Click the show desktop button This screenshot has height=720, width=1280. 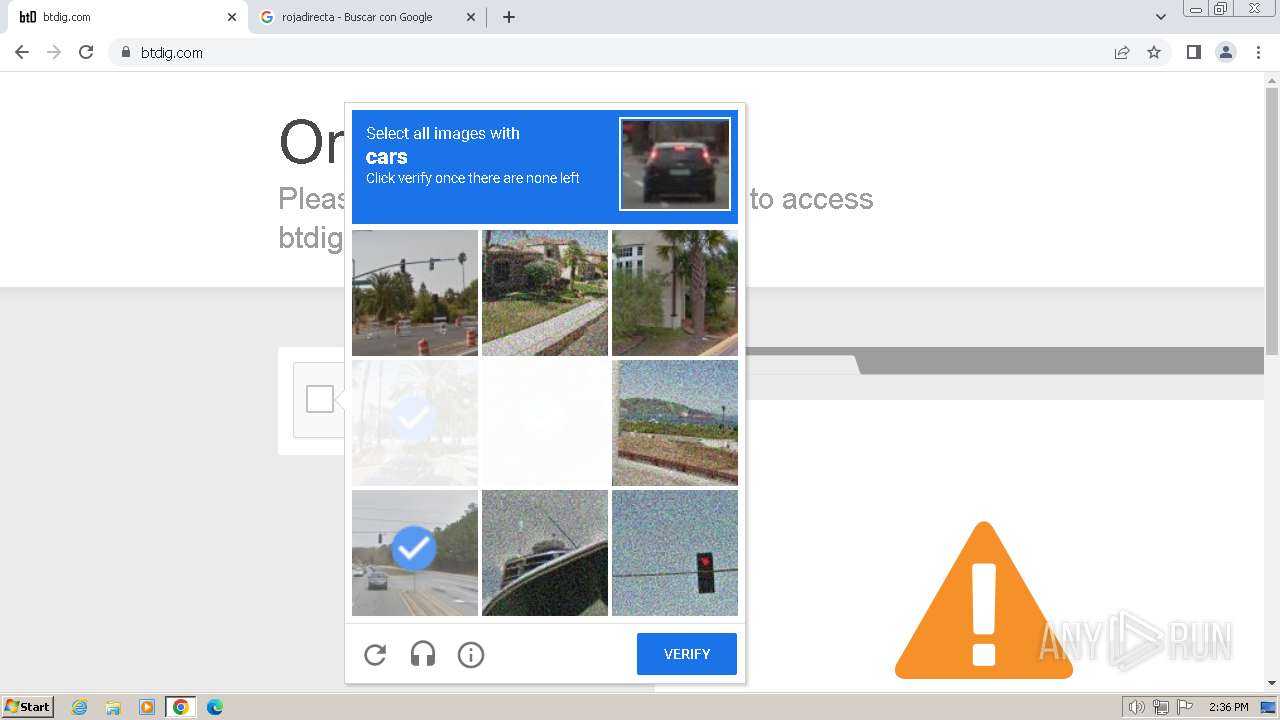pyautogui.click(x=1268, y=707)
